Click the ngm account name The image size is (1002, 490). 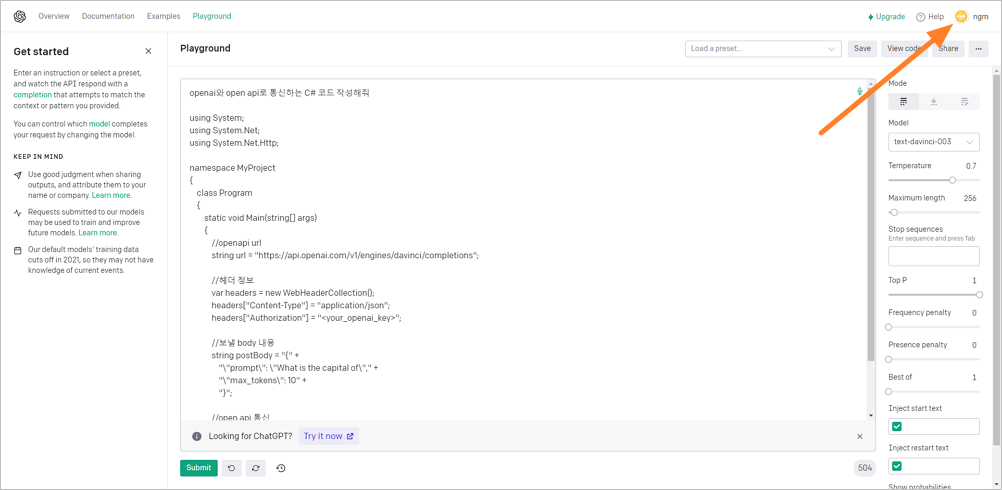pos(980,17)
